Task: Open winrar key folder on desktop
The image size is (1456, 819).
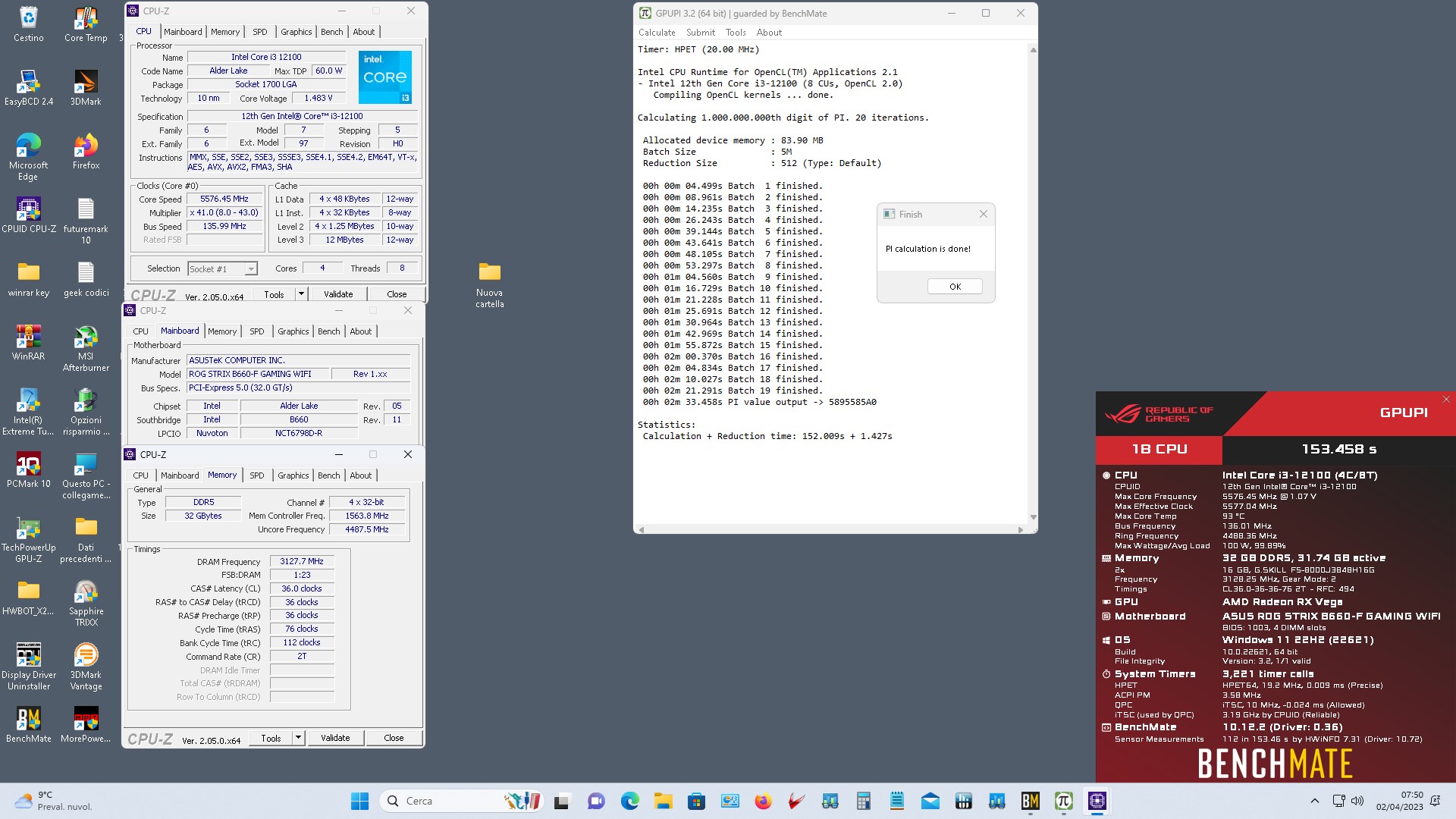Action: tap(28, 278)
